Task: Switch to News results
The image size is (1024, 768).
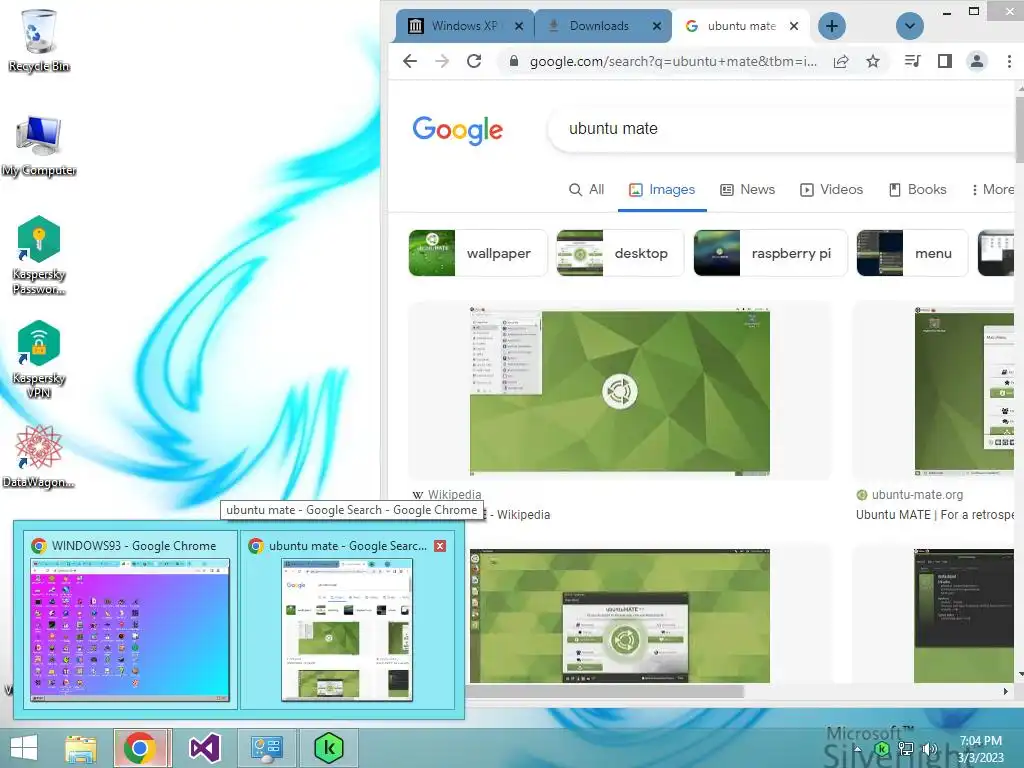Action: pyautogui.click(x=748, y=189)
